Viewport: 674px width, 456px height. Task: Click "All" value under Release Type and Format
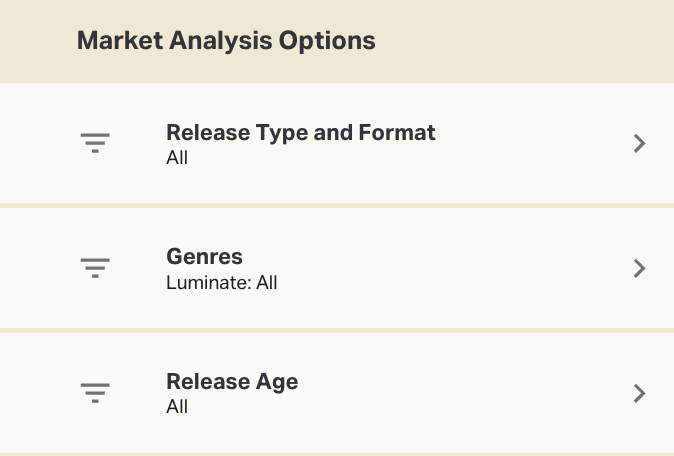tap(177, 158)
